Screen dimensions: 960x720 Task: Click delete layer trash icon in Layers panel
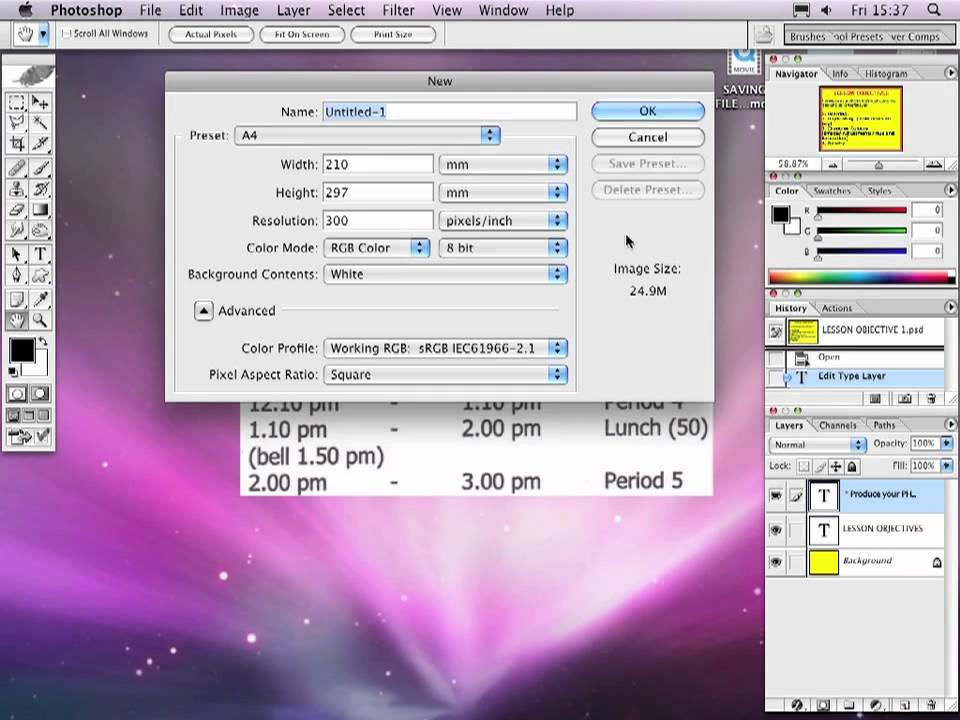[931, 705]
